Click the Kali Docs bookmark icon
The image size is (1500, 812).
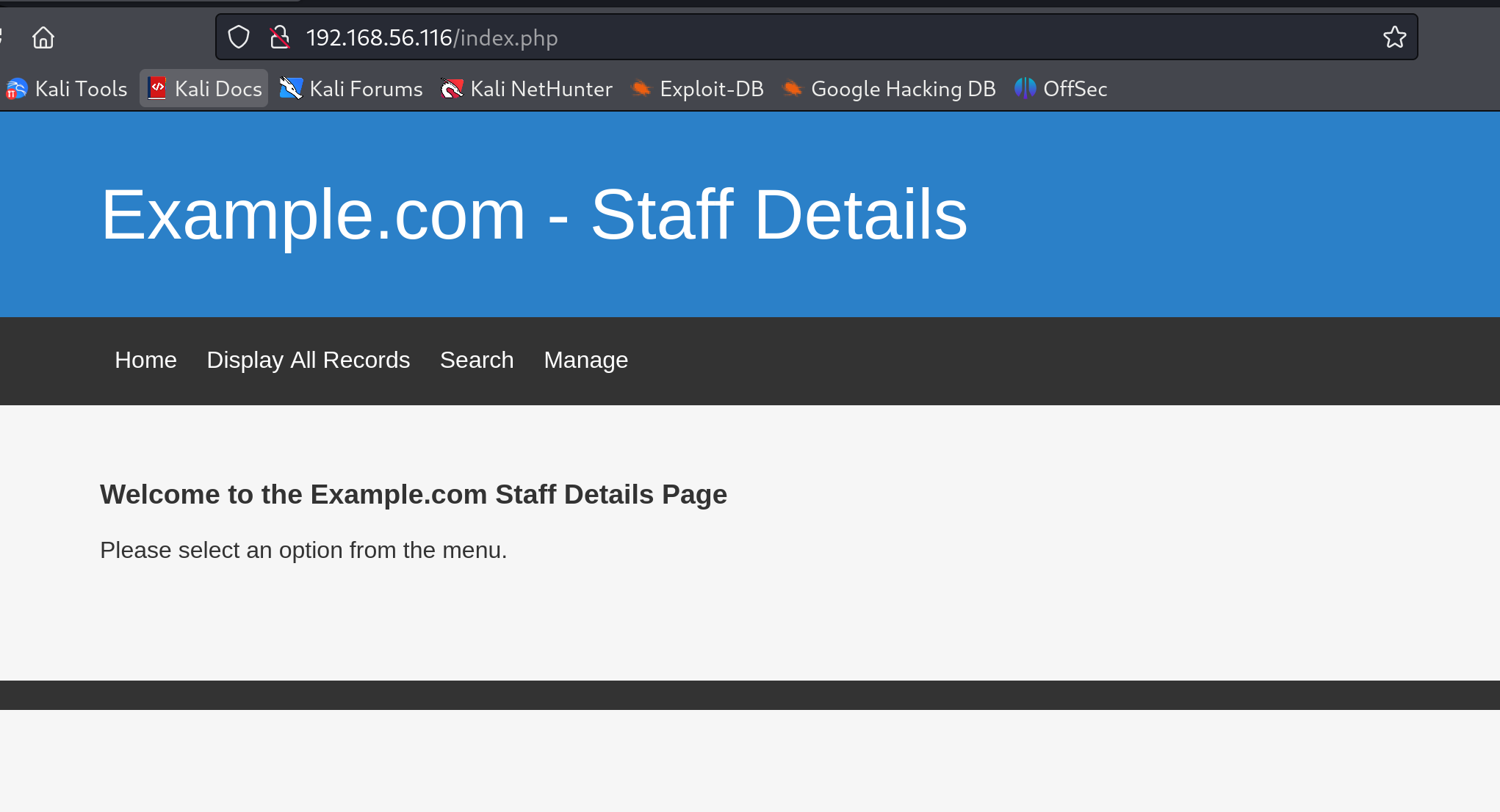coord(157,88)
